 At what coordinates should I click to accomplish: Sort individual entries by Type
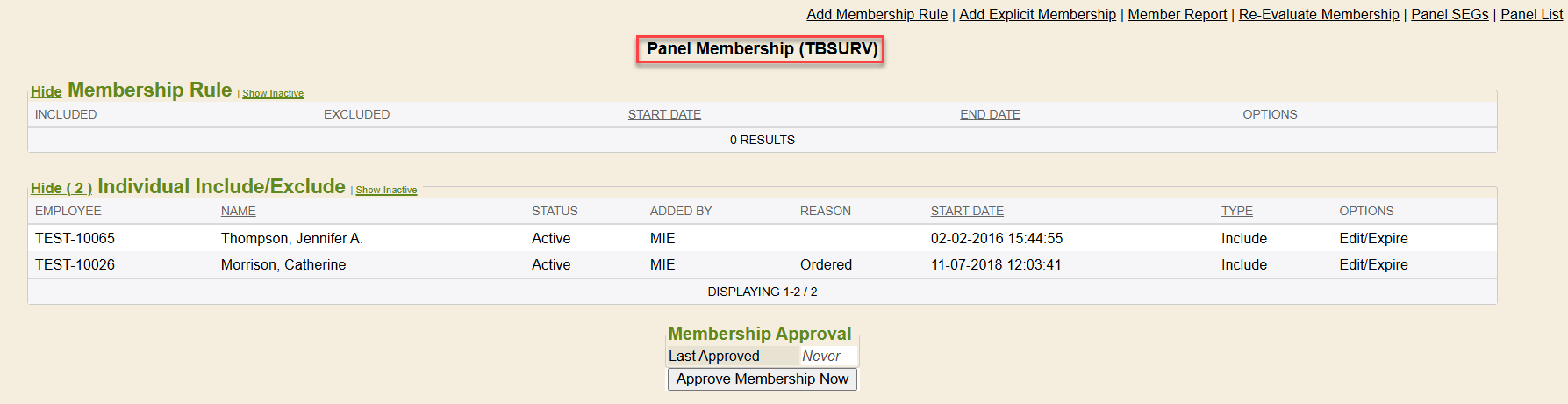click(x=1236, y=211)
